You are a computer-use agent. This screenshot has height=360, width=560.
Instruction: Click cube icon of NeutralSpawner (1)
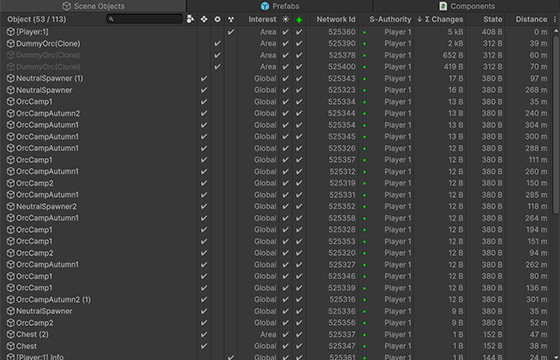point(11,79)
